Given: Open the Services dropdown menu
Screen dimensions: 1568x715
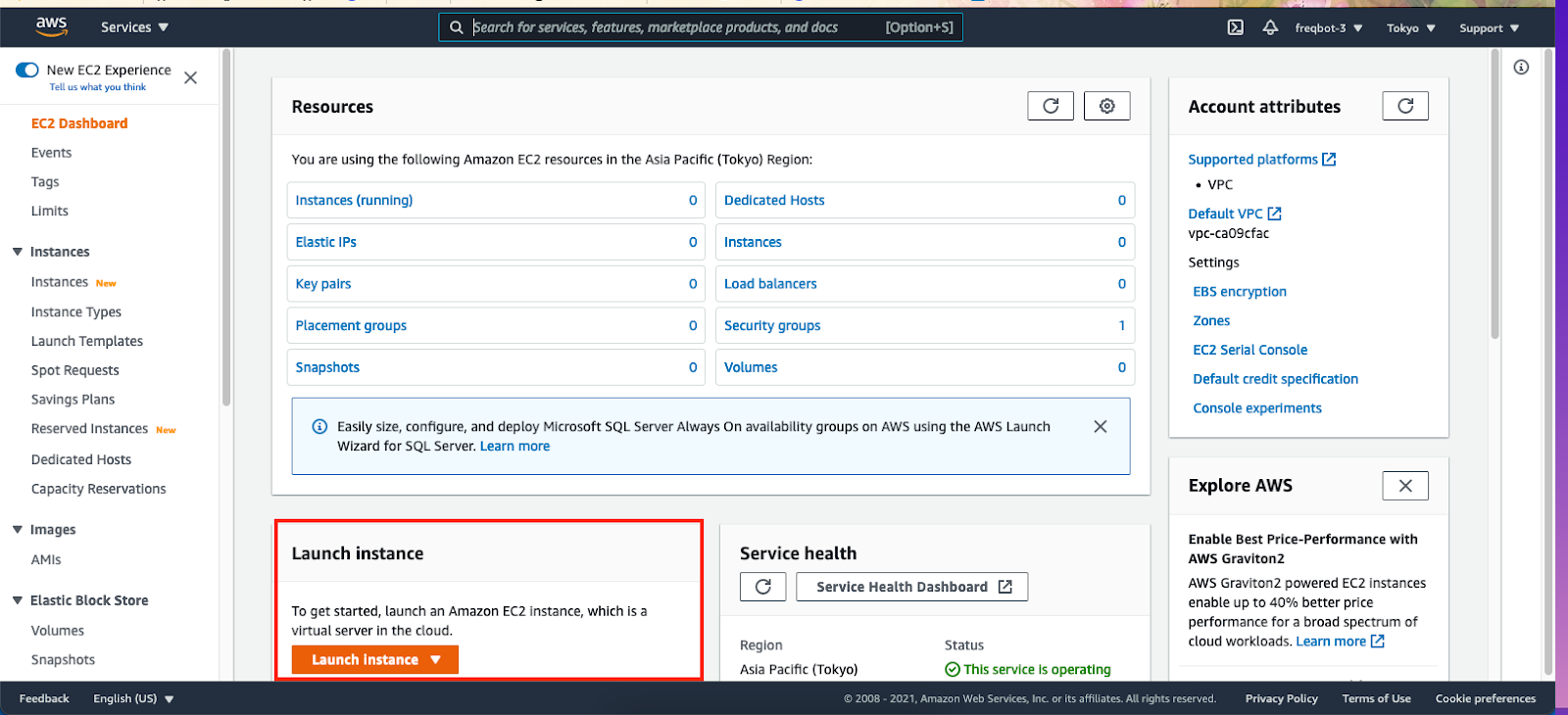Looking at the screenshot, I should (134, 27).
